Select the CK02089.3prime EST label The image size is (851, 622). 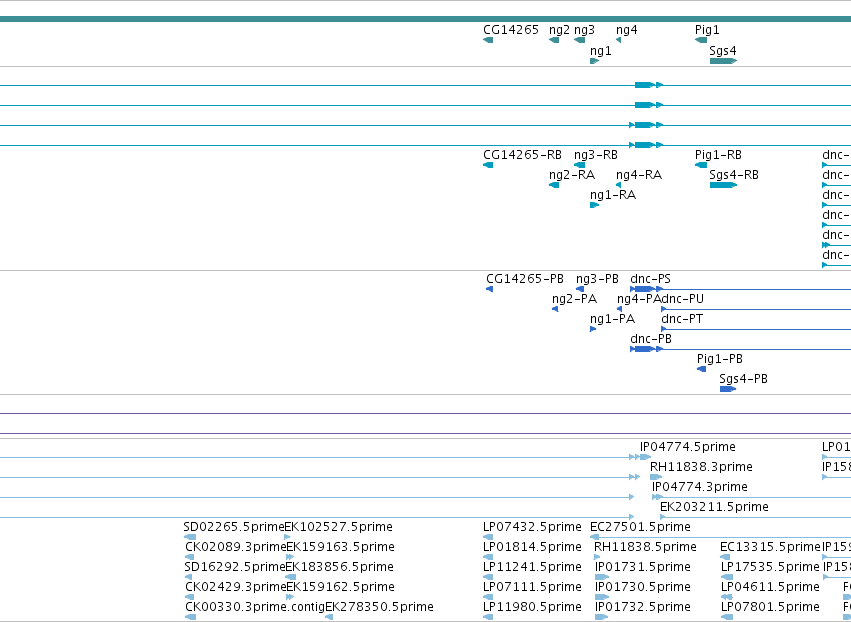point(236,547)
